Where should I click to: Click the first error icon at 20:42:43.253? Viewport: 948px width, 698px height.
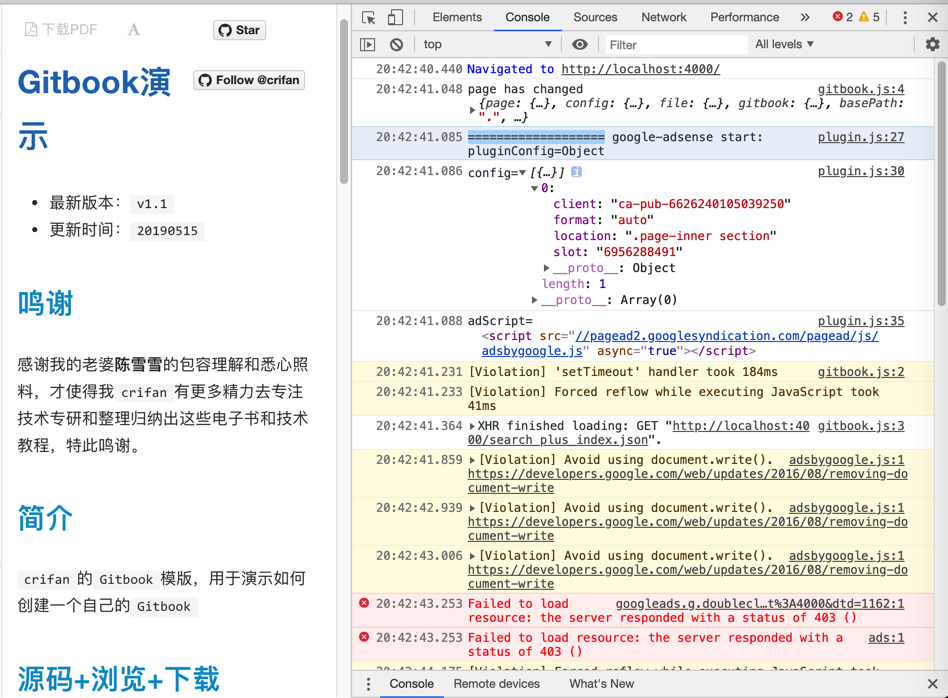[364, 603]
